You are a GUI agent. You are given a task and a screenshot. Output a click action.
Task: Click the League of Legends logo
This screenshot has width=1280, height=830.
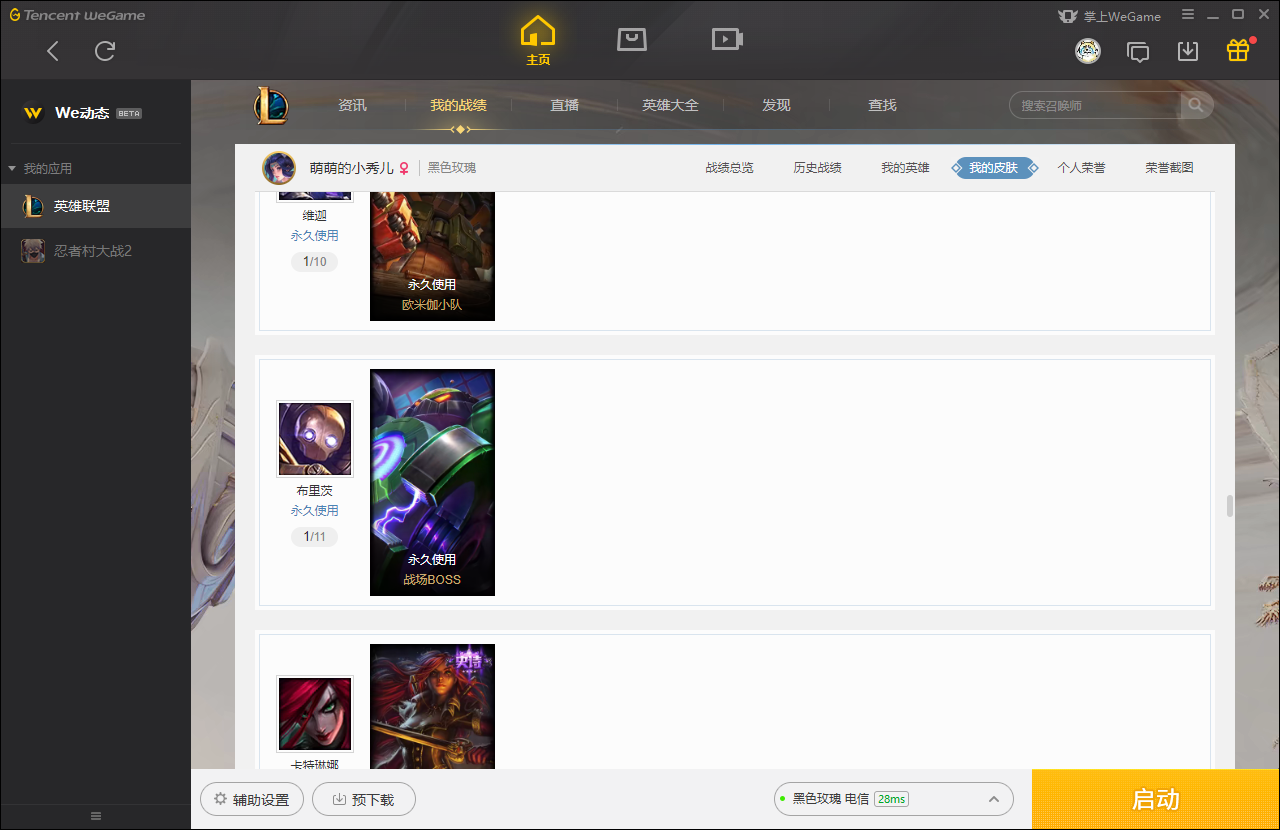pyautogui.click(x=271, y=106)
